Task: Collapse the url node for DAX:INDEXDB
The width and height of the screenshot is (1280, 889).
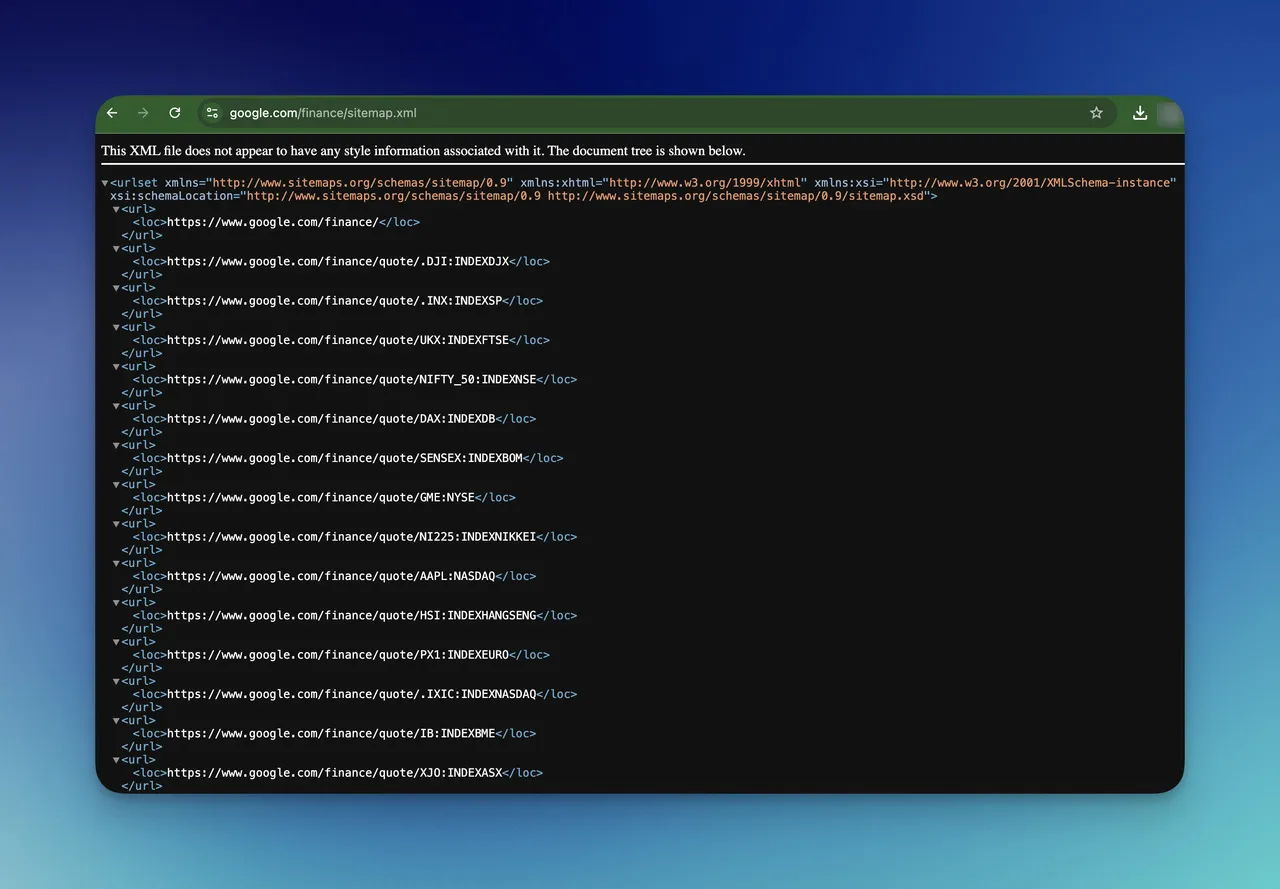Action: [x=116, y=406]
